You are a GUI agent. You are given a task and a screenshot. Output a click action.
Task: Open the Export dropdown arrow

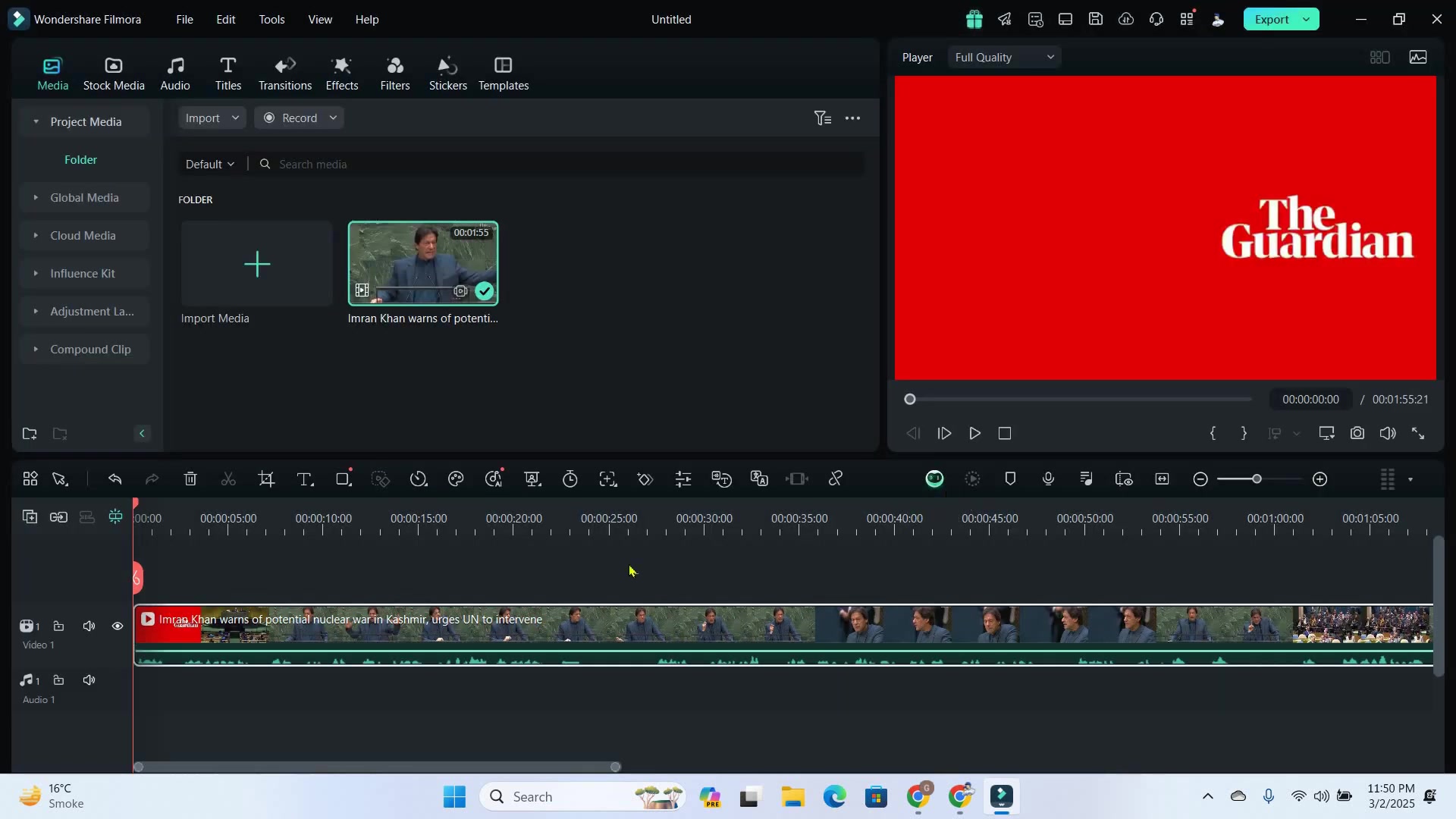1307,20
